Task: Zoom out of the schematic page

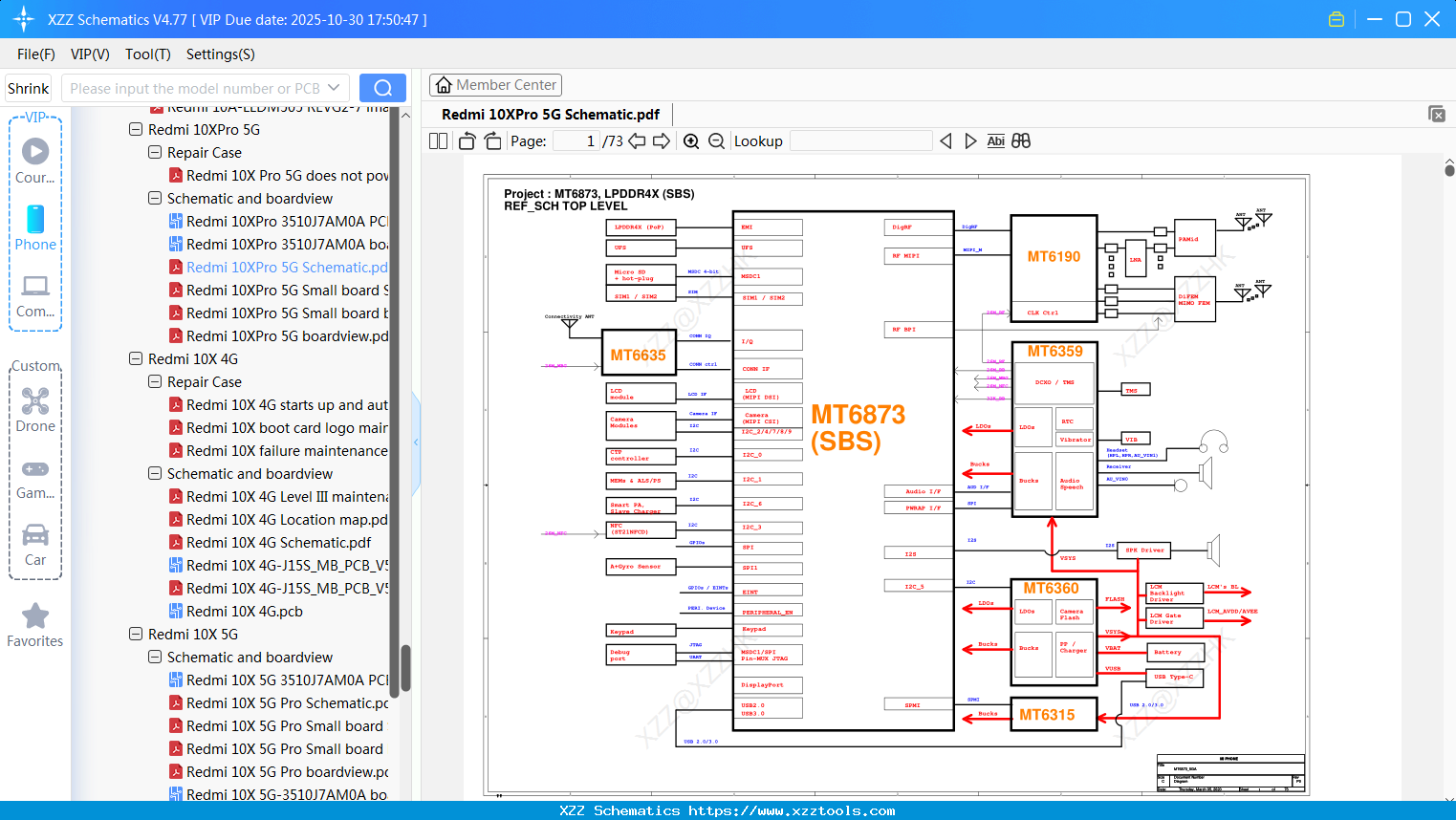Action: 715,140
